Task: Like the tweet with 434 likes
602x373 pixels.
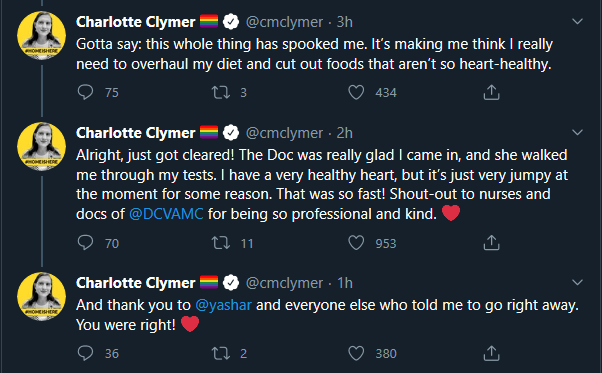Action: [x=356, y=92]
